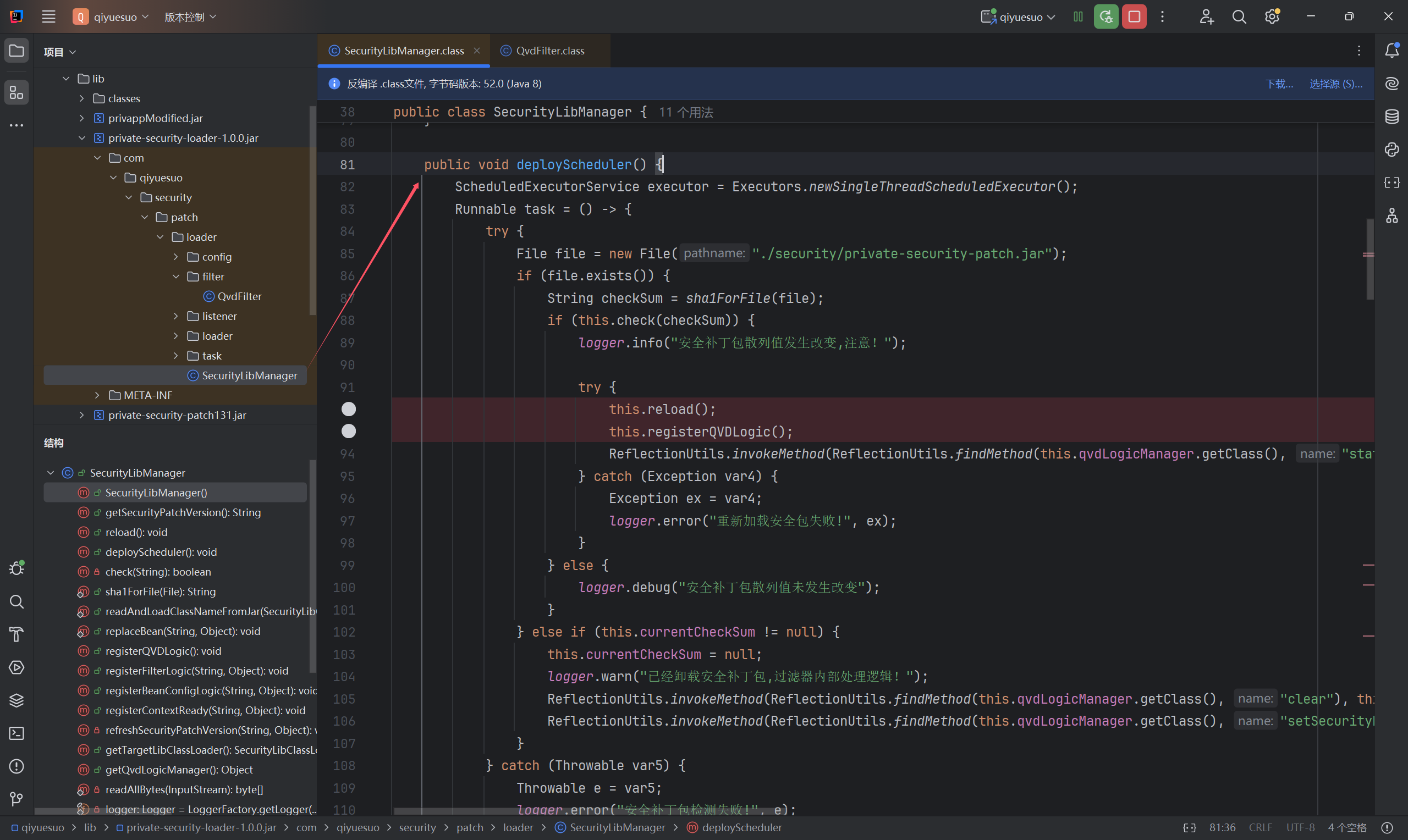This screenshot has height=840, width=1408.
Task: Open the Database tool window icon
Action: click(1391, 117)
